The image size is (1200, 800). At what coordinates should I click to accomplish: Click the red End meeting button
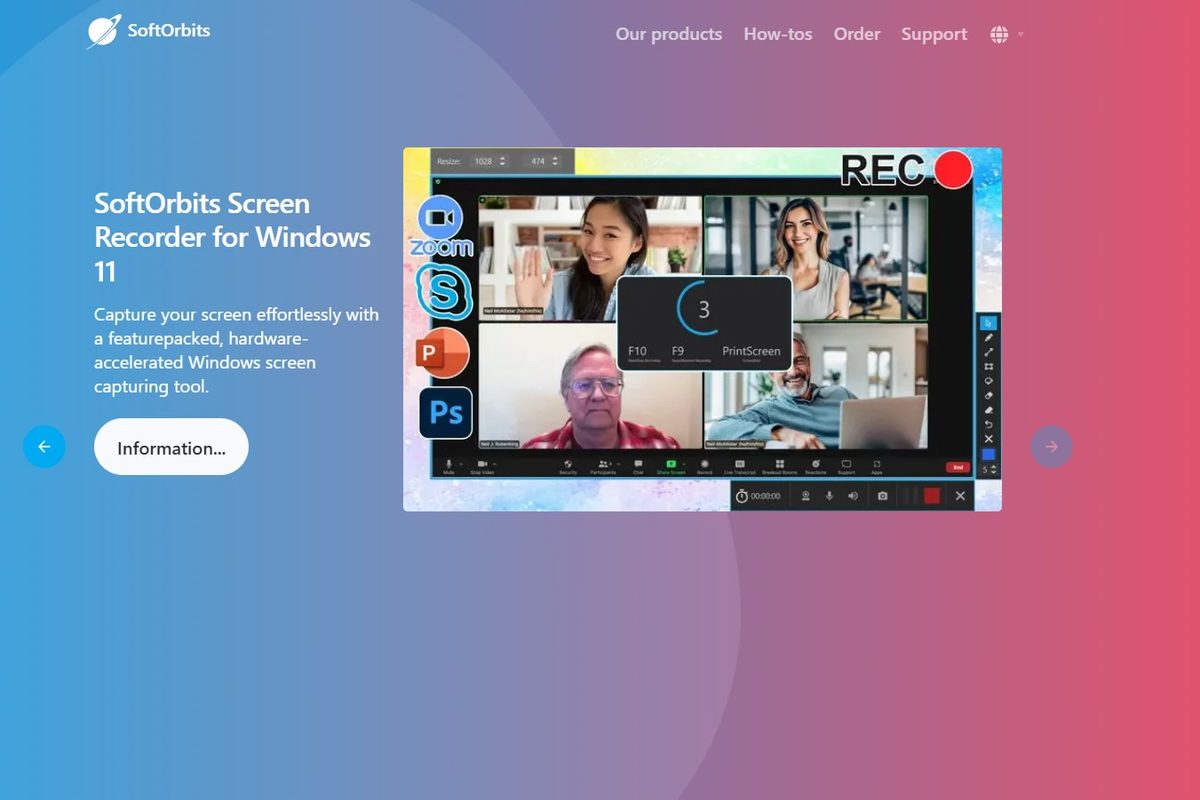958,467
